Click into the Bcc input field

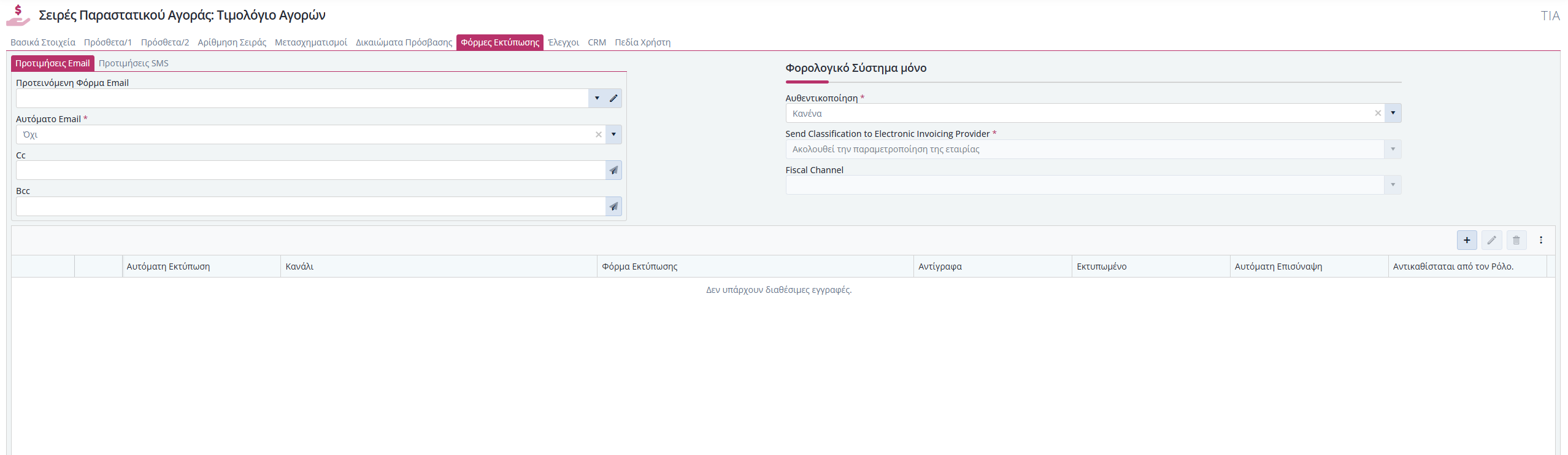point(310,206)
